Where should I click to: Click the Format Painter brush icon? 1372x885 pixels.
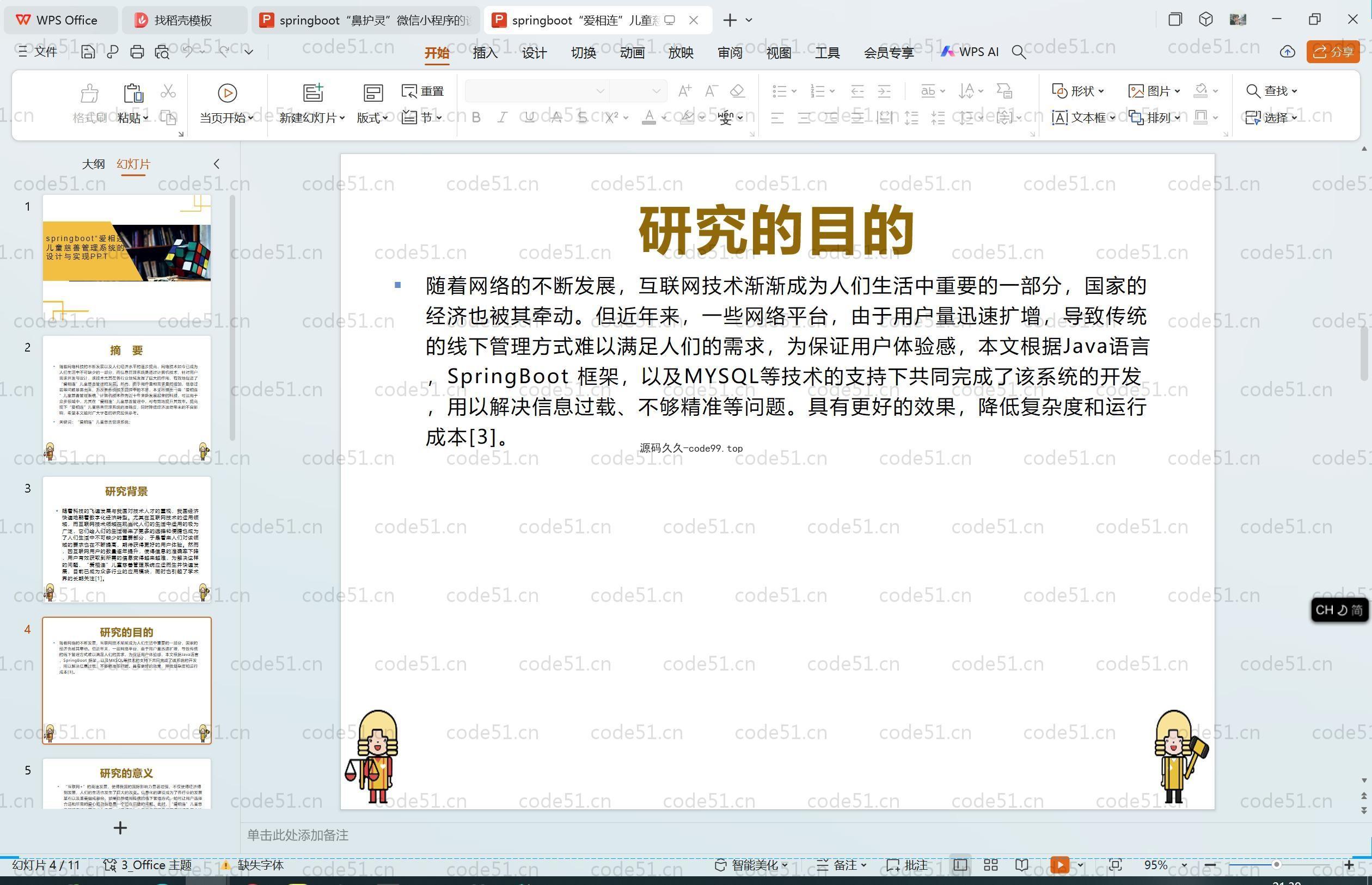[x=89, y=92]
